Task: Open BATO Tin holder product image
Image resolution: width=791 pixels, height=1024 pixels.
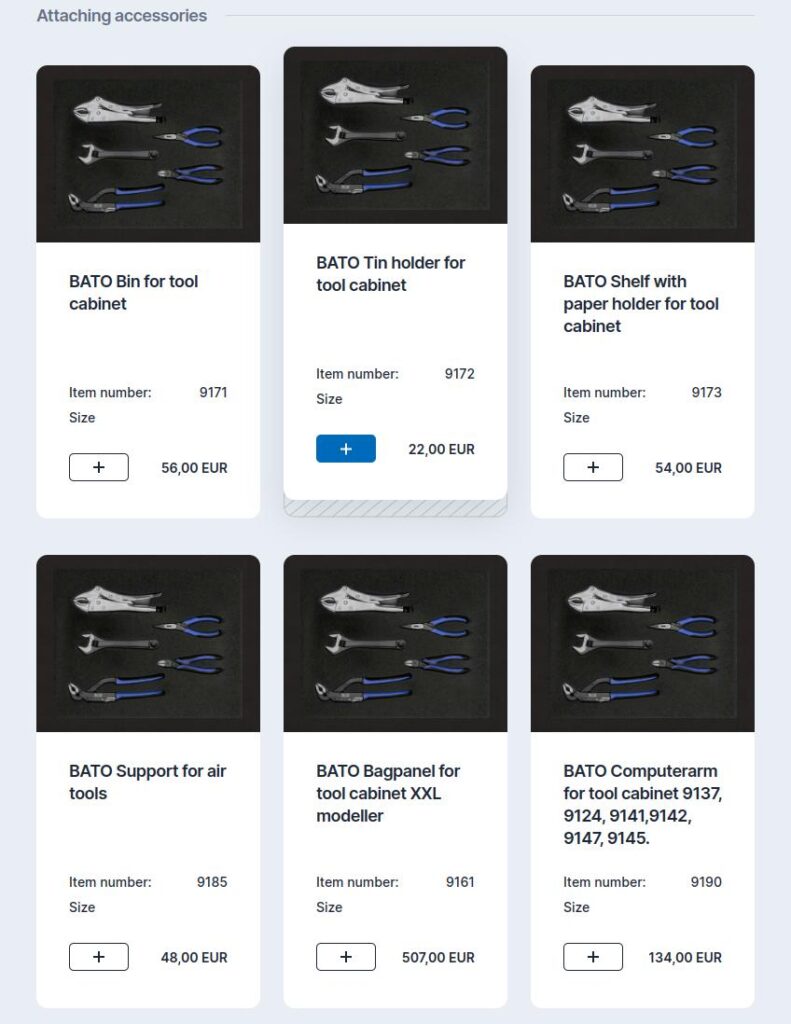Action: click(395, 135)
